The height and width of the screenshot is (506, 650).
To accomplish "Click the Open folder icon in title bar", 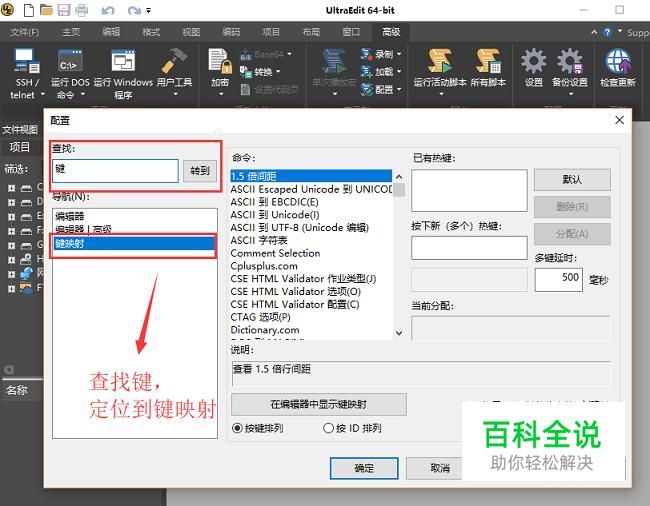I will pos(46,10).
